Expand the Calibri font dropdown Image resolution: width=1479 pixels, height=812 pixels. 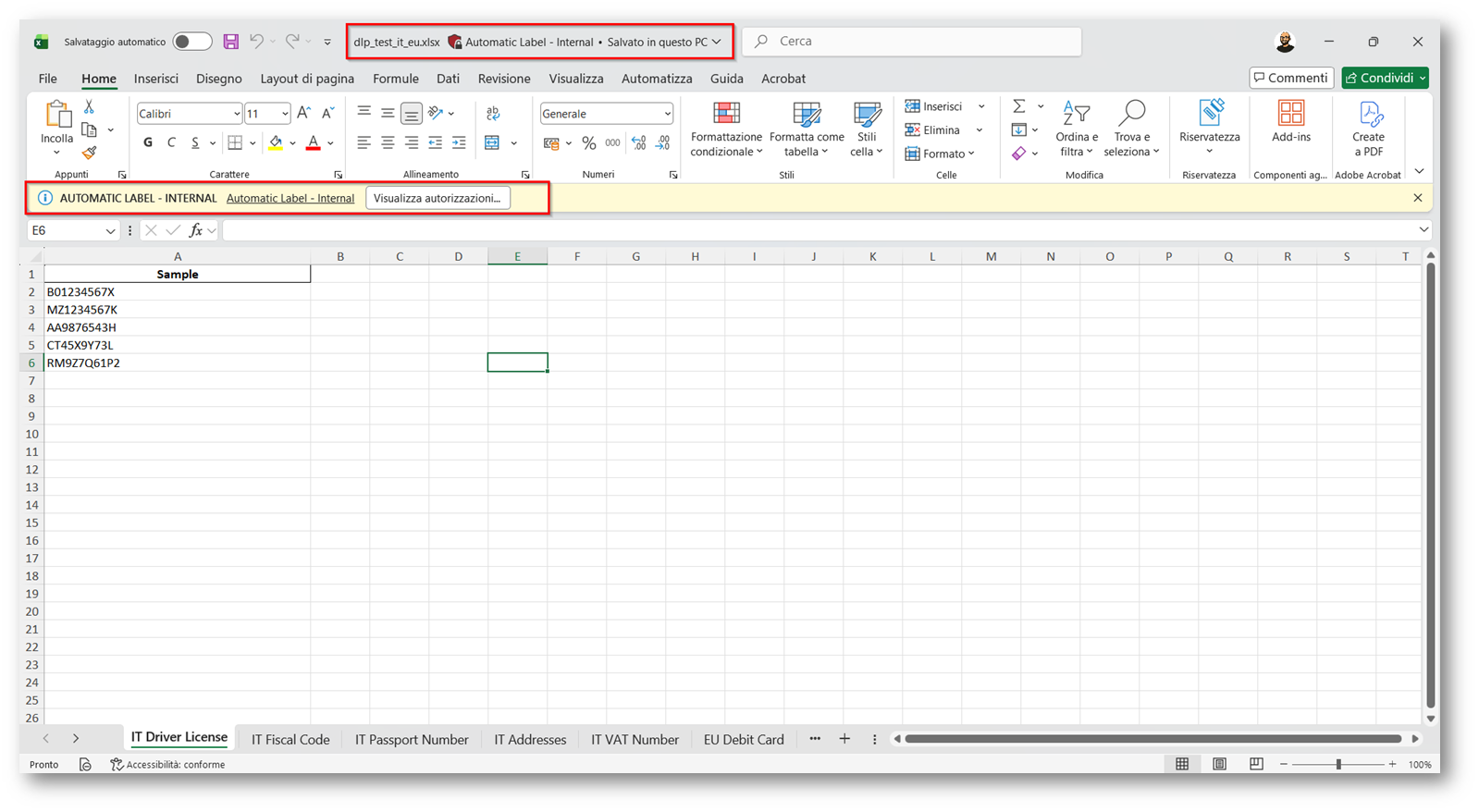(x=236, y=114)
